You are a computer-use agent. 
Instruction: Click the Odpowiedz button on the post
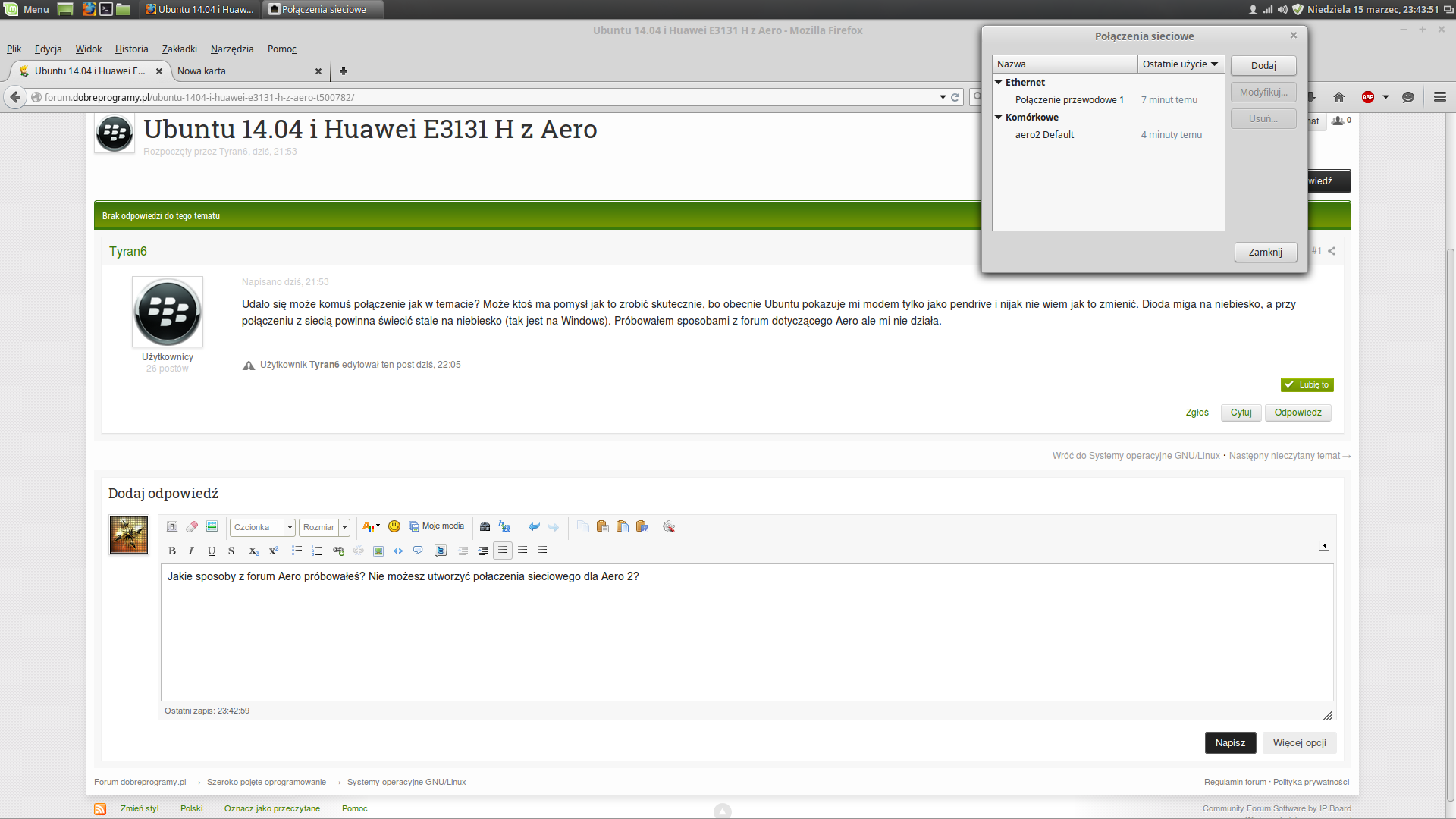(1298, 413)
